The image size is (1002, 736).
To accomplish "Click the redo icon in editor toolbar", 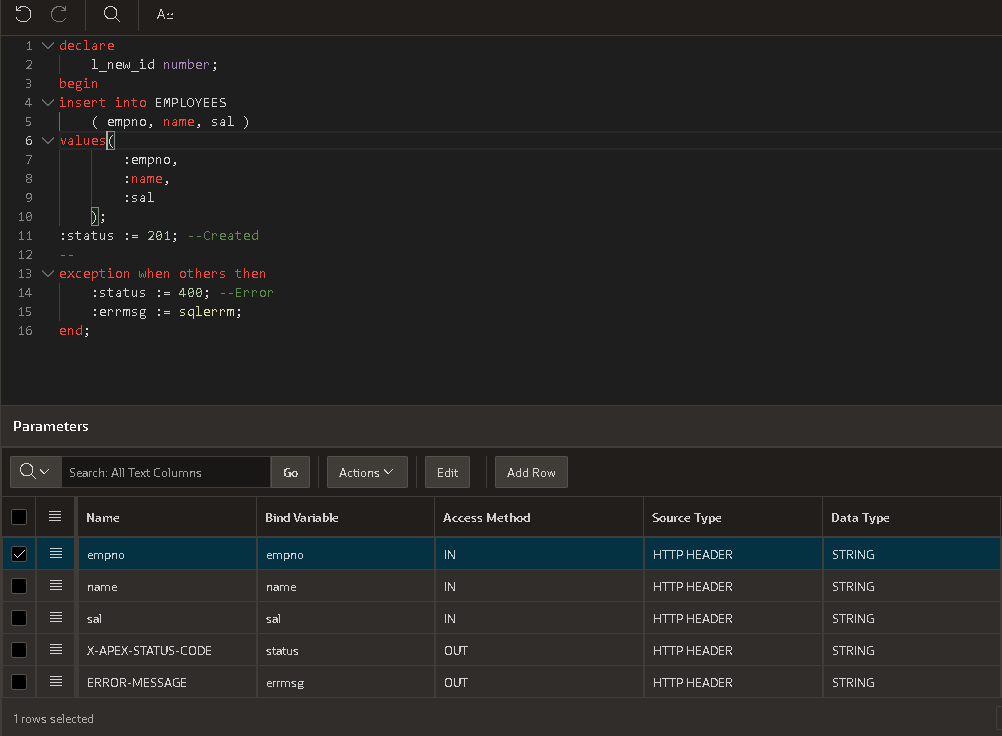I will (x=59, y=14).
